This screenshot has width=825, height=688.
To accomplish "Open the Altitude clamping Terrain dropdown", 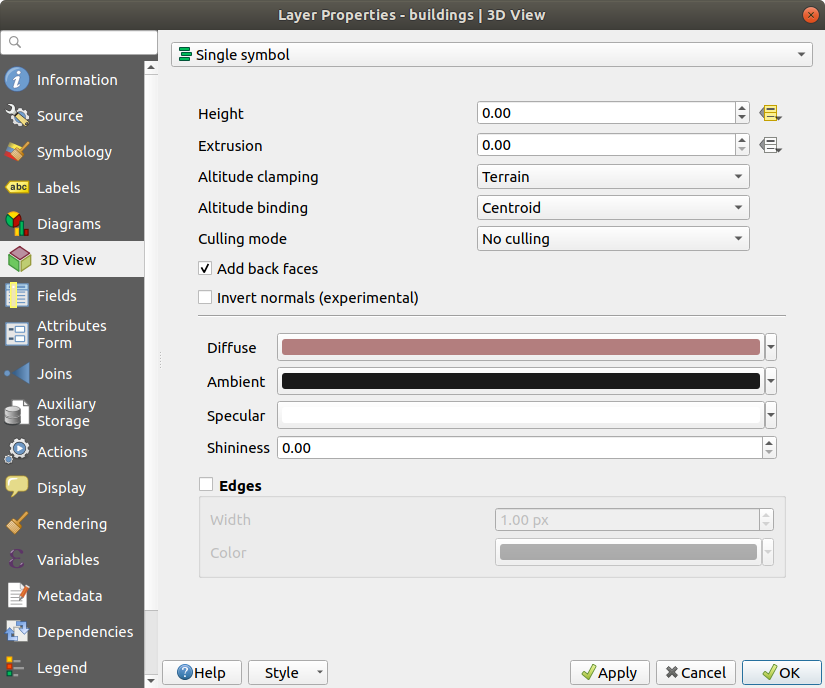I will 613,177.
